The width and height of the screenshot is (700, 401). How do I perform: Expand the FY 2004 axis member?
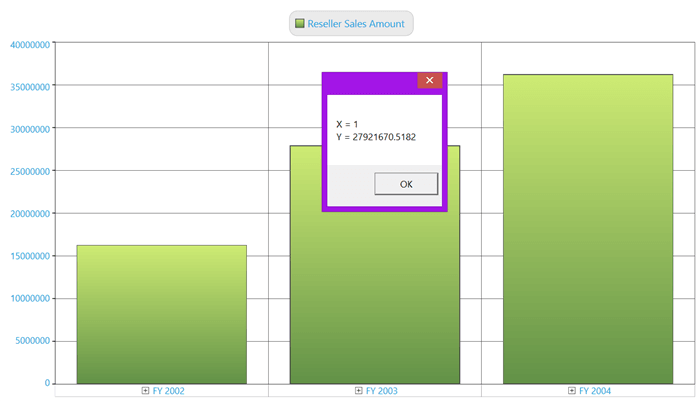tap(572, 391)
